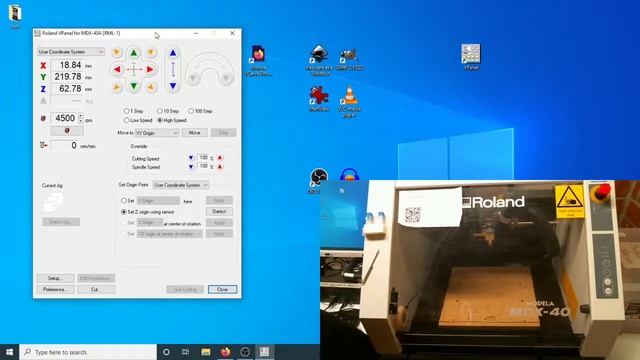Click the Detect button
640x360 pixels.
219,211
